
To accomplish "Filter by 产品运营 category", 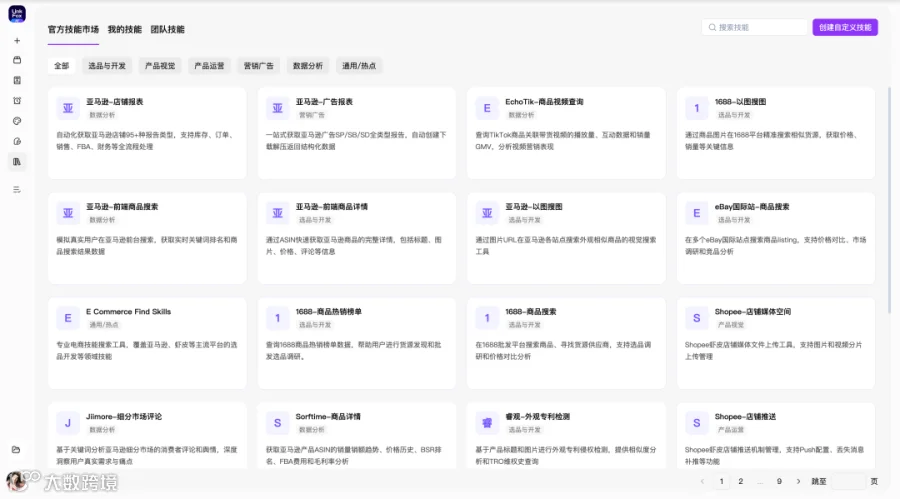I will [210, 65].
